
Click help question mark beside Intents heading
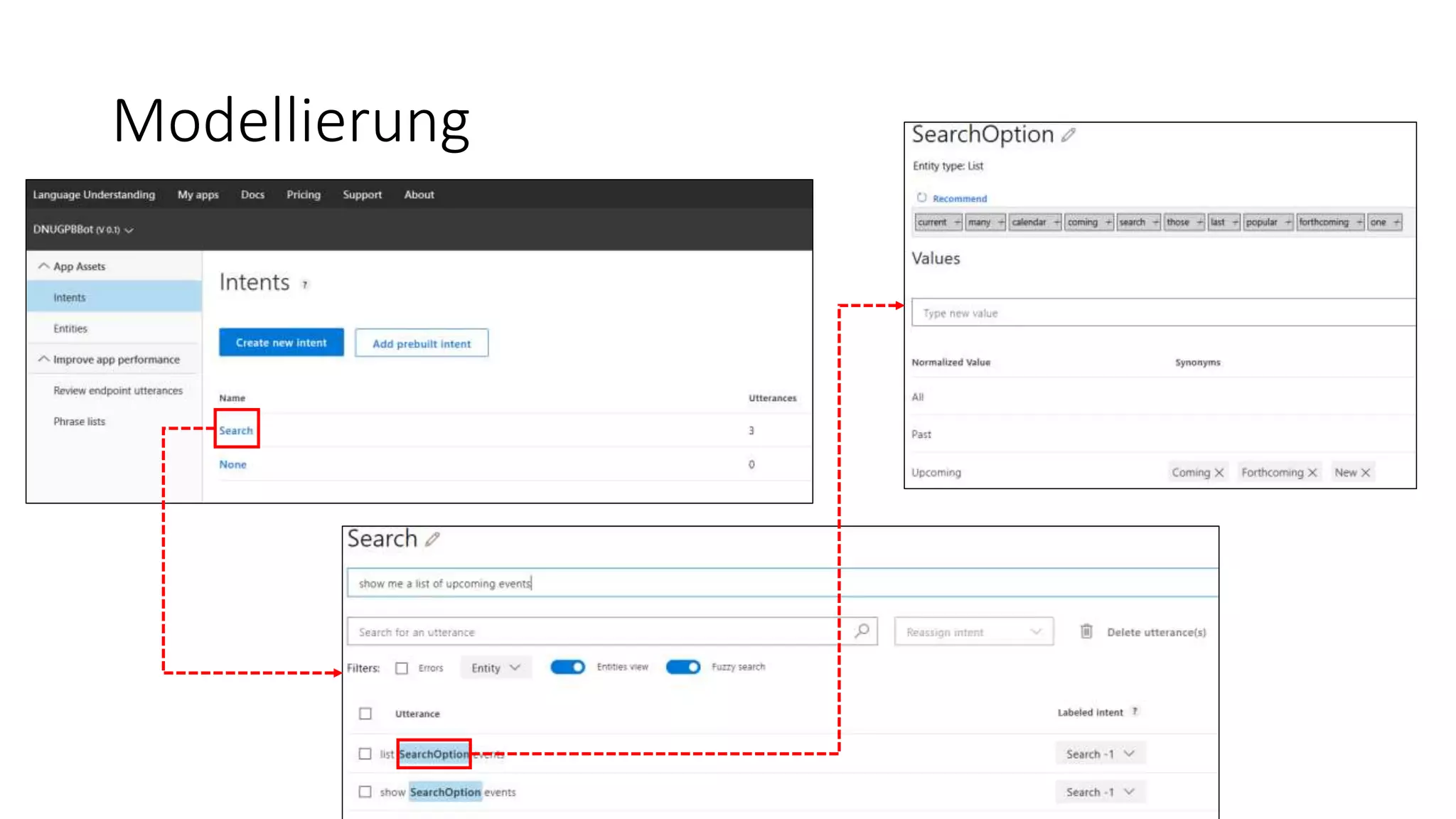click(x=305, y=284)
